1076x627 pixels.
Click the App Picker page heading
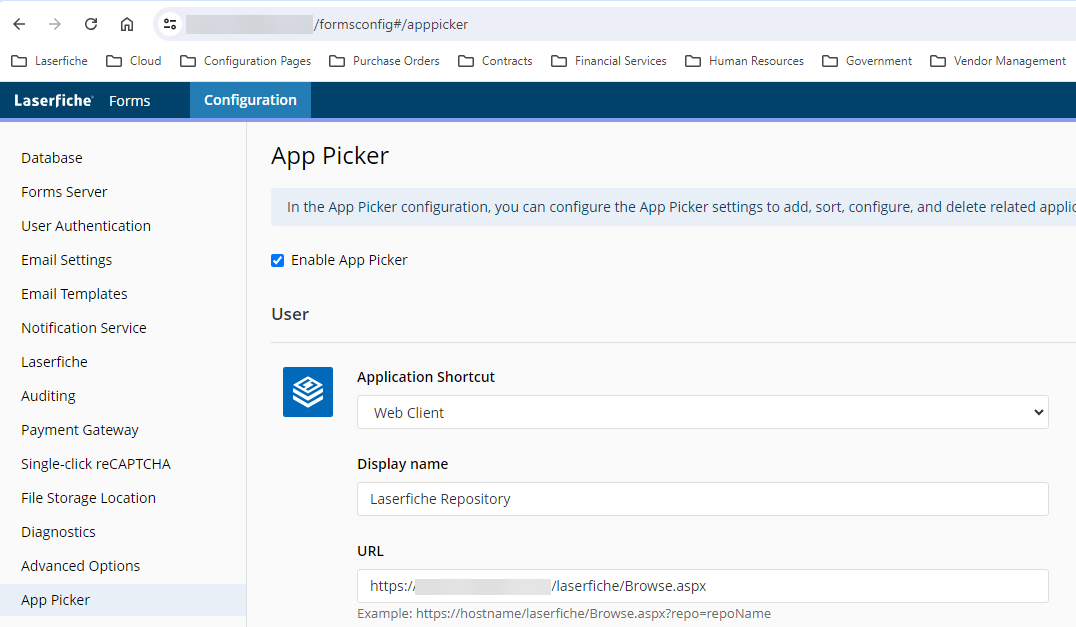coord(329,156)
